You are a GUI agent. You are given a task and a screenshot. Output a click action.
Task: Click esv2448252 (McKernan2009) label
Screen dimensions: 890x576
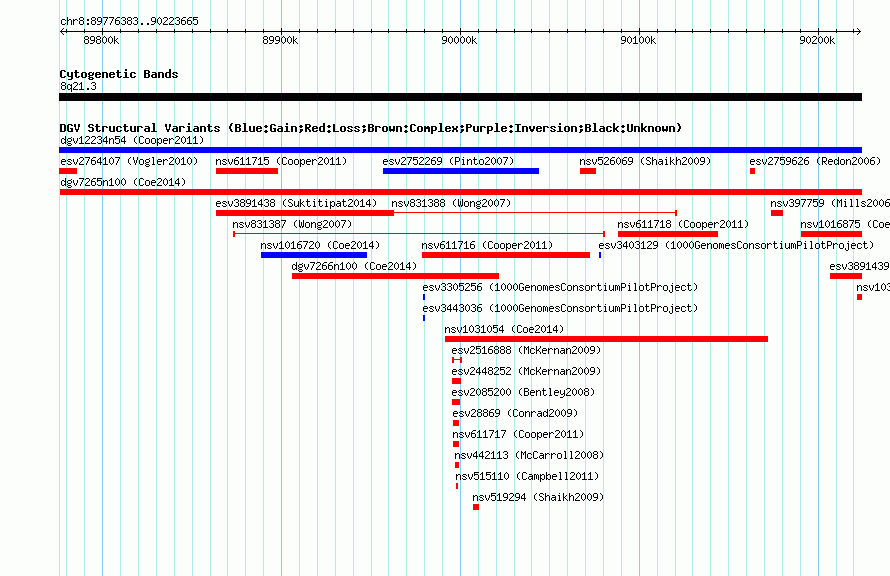point(526,371)
